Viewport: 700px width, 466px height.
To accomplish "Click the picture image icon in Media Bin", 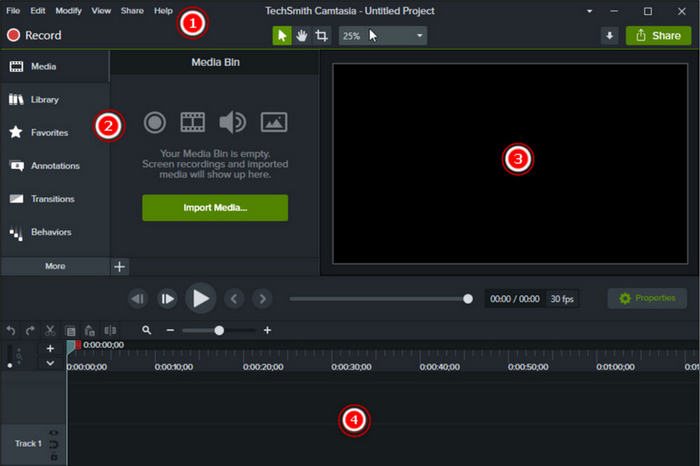I will click(x=274, y=122).
